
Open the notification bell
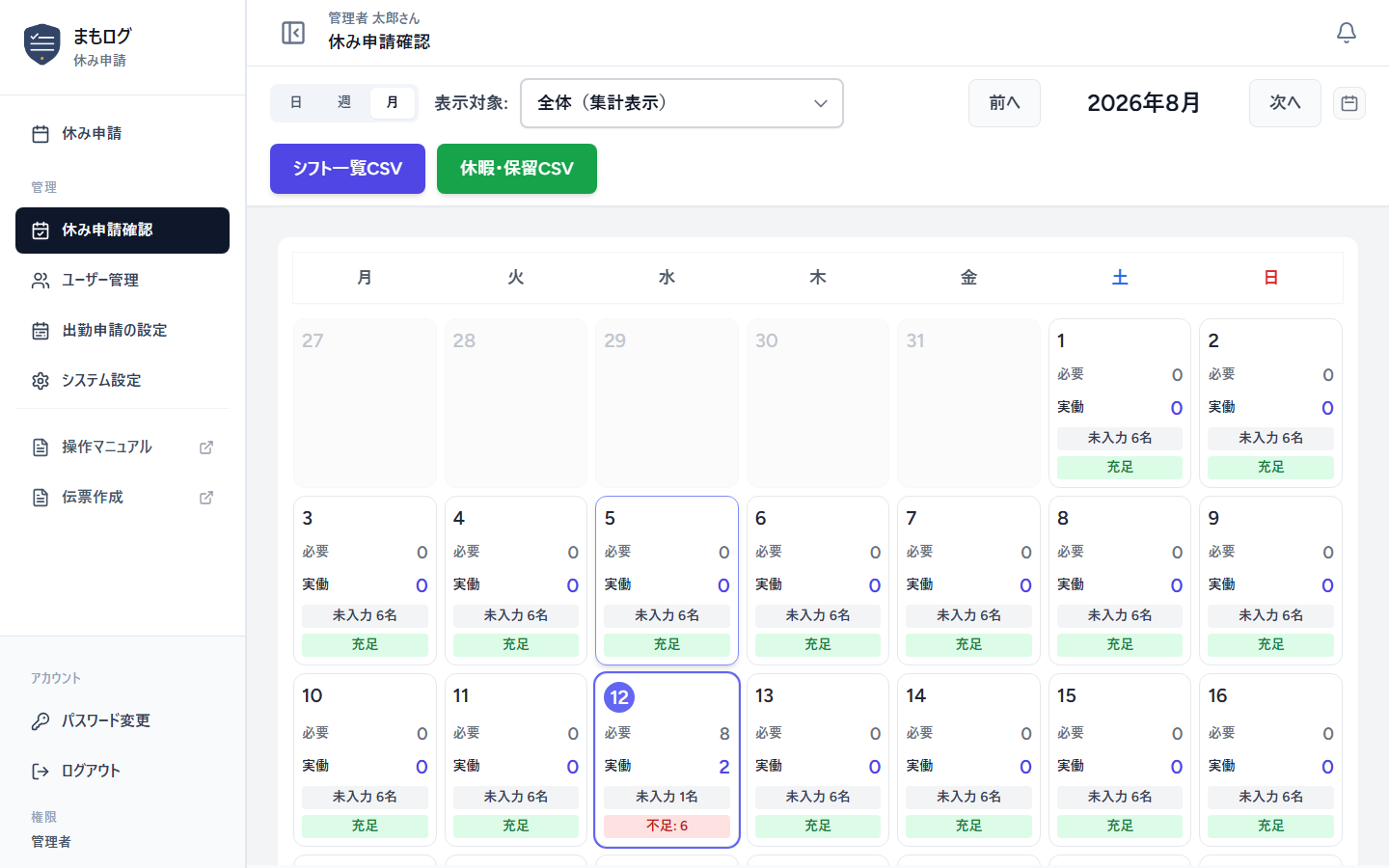1347,33
